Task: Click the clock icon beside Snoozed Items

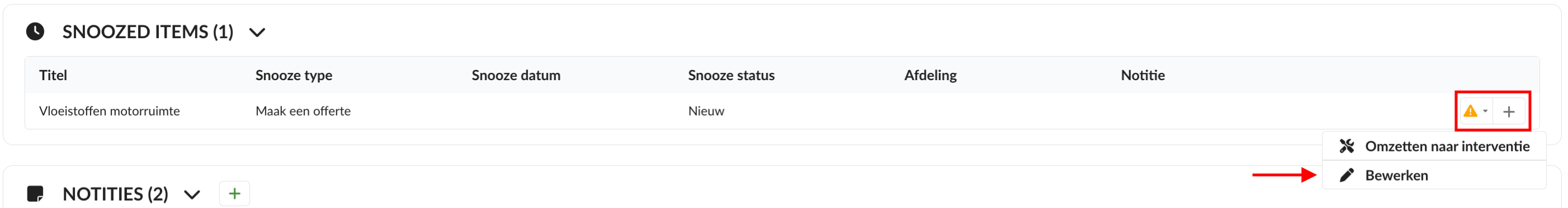Action: coord(35,32)
